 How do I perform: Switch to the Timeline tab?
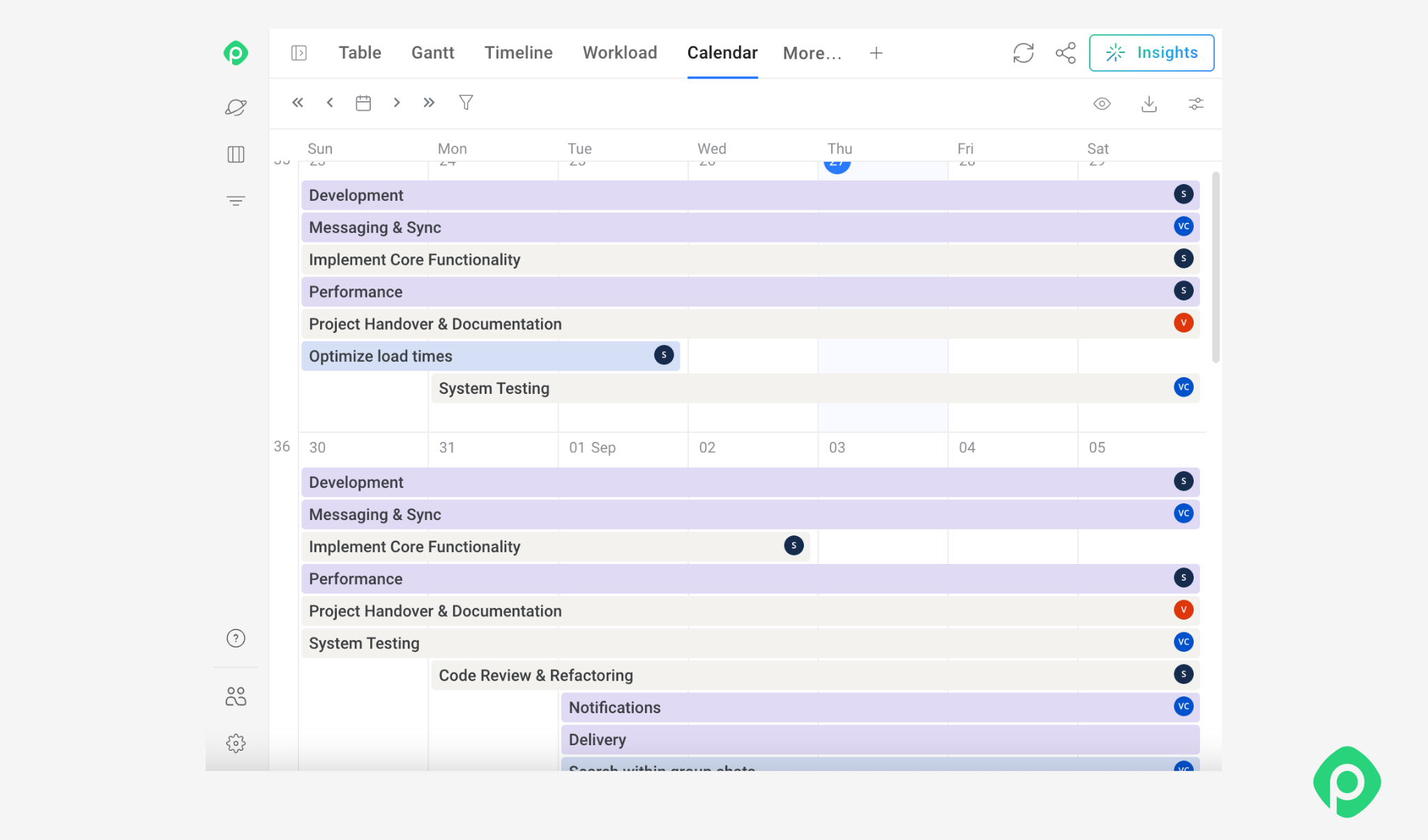(519, 53)
